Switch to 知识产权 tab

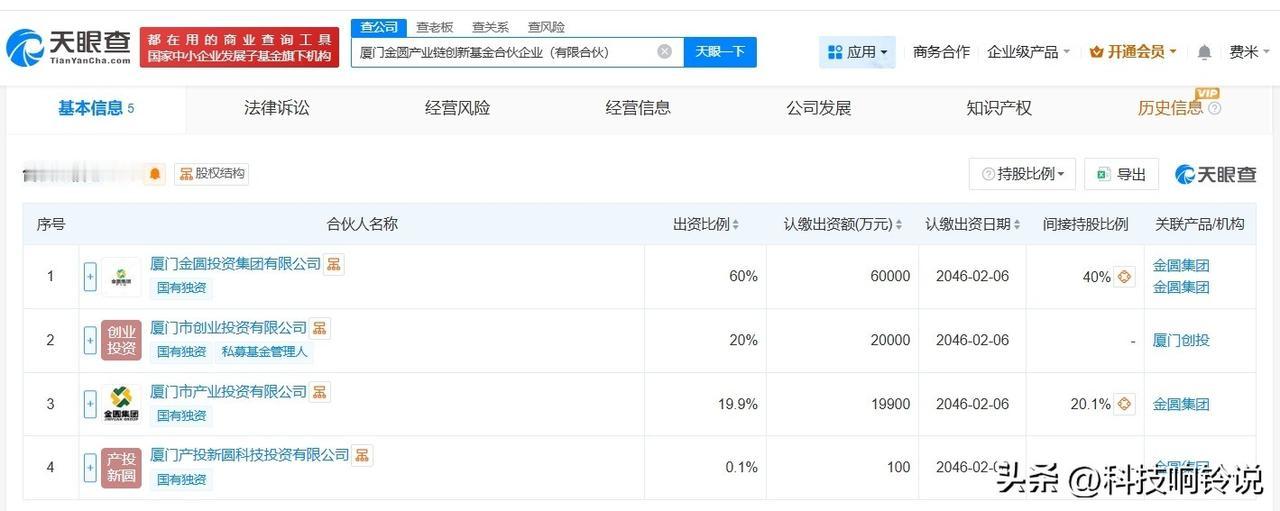[x=999, y=108]
